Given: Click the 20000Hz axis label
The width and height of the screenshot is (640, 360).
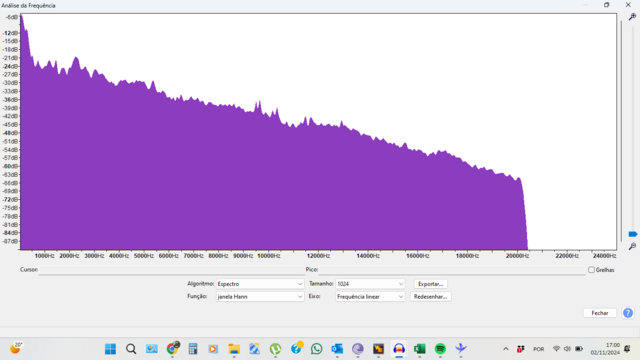Looking at the screenshot, I should click(x=517, y=256).
